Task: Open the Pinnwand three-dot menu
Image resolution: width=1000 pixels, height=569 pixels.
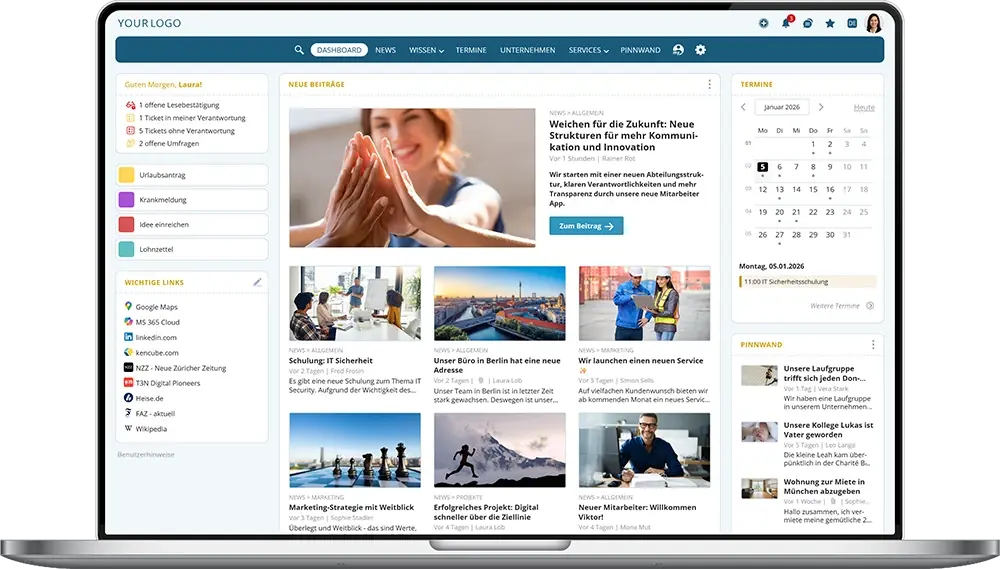Action: point(873,344)
